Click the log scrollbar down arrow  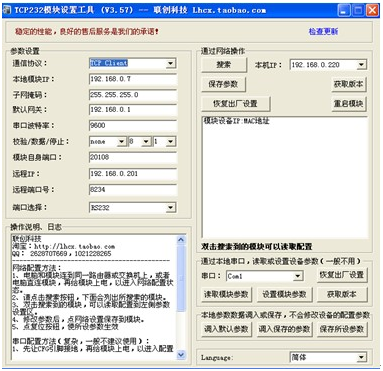tap(181, 355)
